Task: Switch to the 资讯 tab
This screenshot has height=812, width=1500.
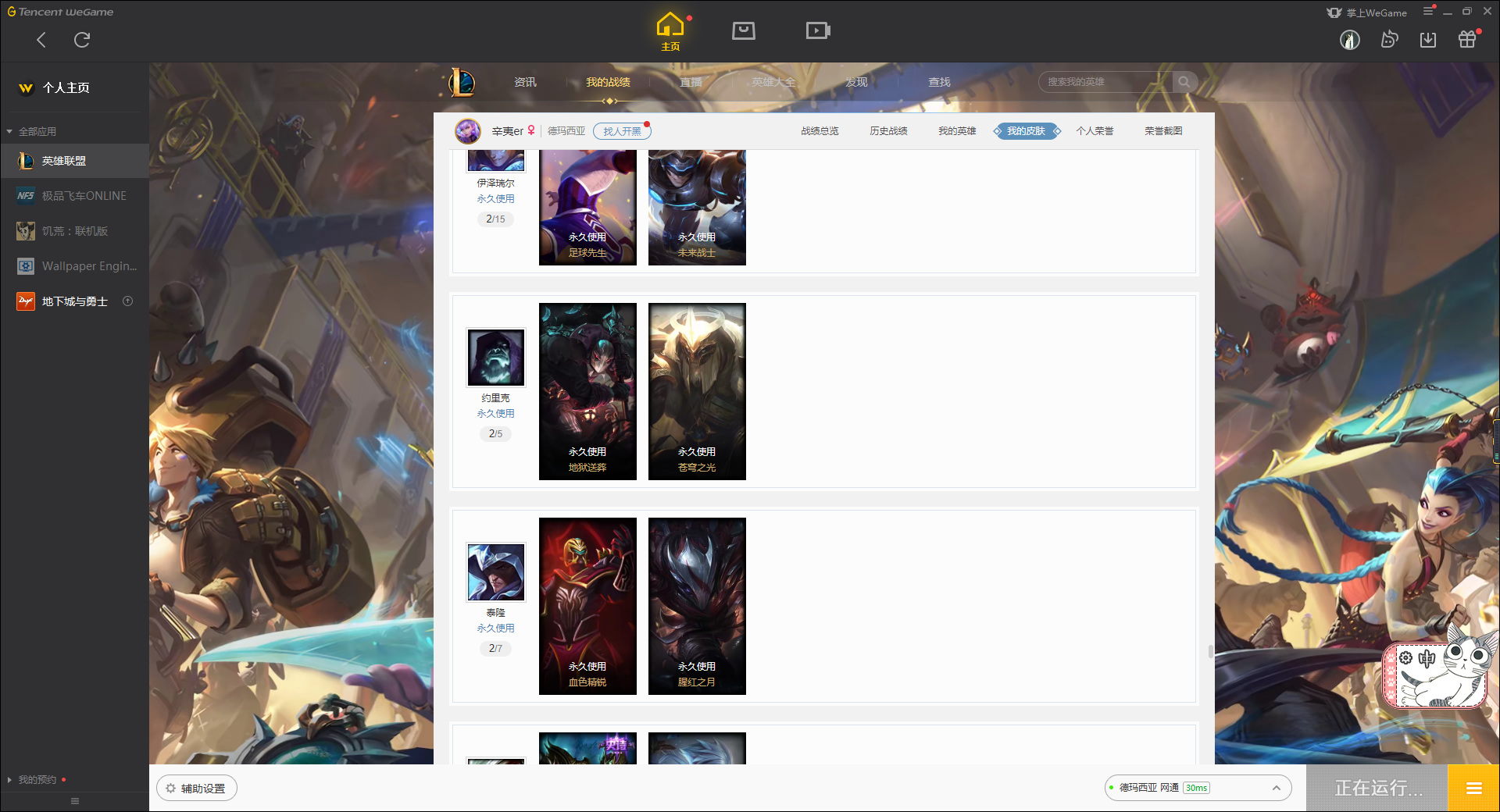Action: [x=525, y=82]
